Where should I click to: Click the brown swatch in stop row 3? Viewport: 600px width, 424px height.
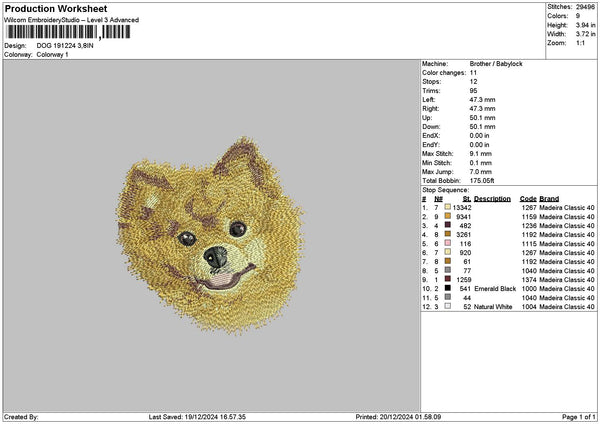448,225
